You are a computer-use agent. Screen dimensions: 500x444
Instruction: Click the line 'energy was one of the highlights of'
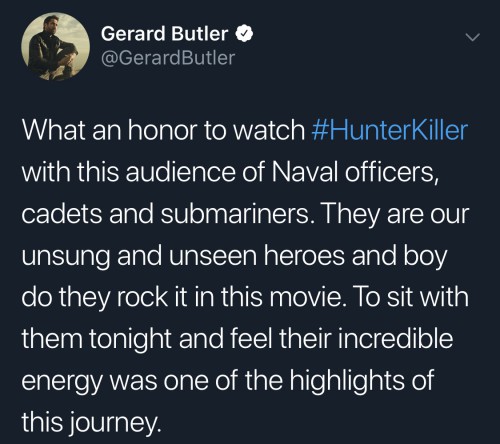(228, 381)
